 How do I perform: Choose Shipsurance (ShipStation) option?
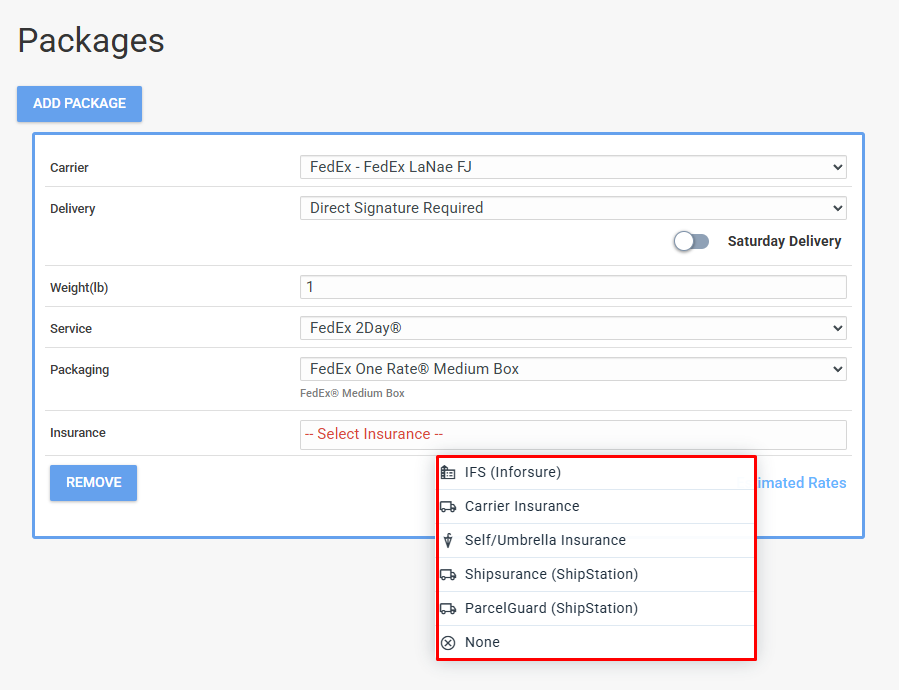(596, 574)
